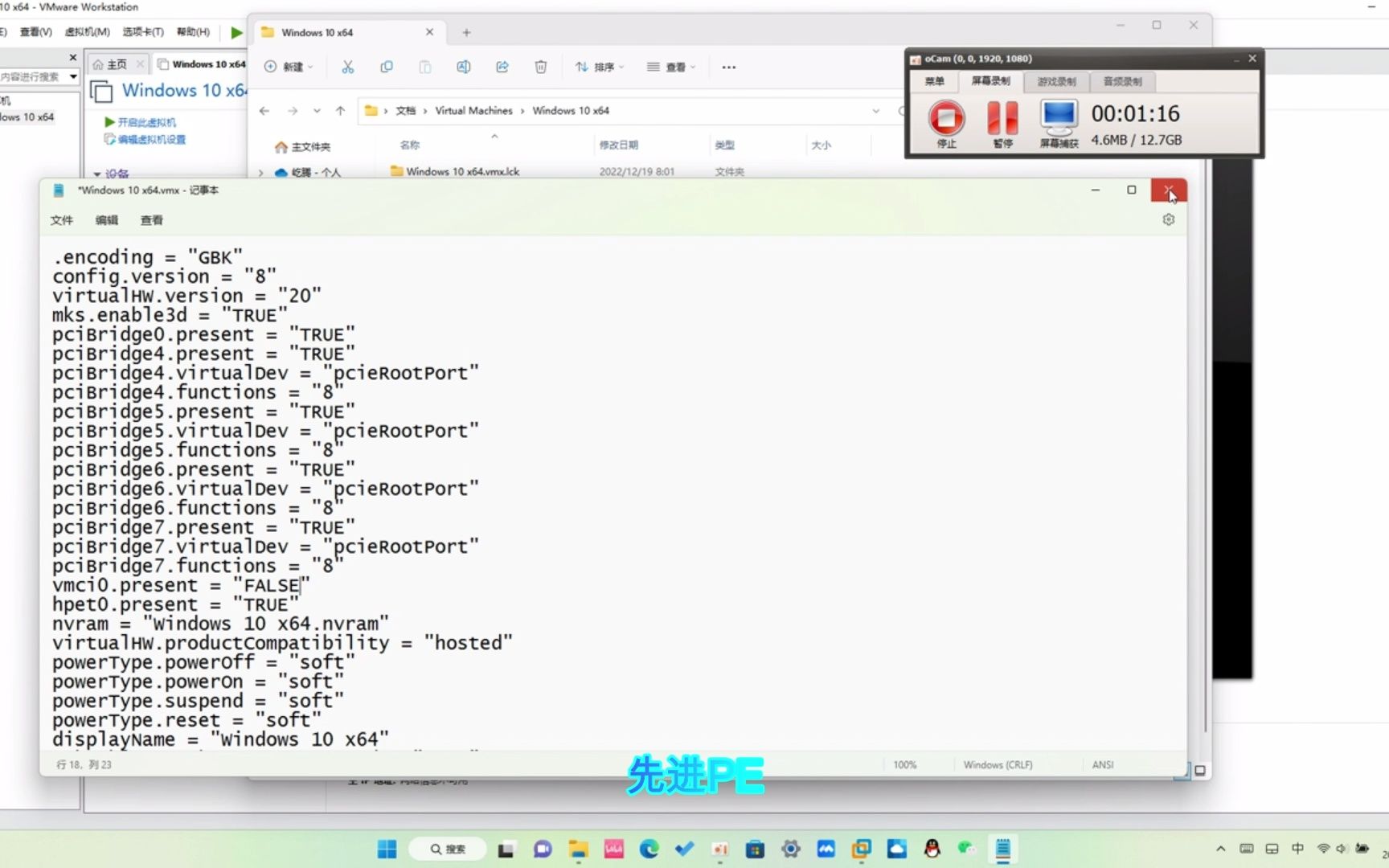This screenshot has width=1389, height=868.
Task: Show hidden system tray icons
Action: [x=1221, y=849]
